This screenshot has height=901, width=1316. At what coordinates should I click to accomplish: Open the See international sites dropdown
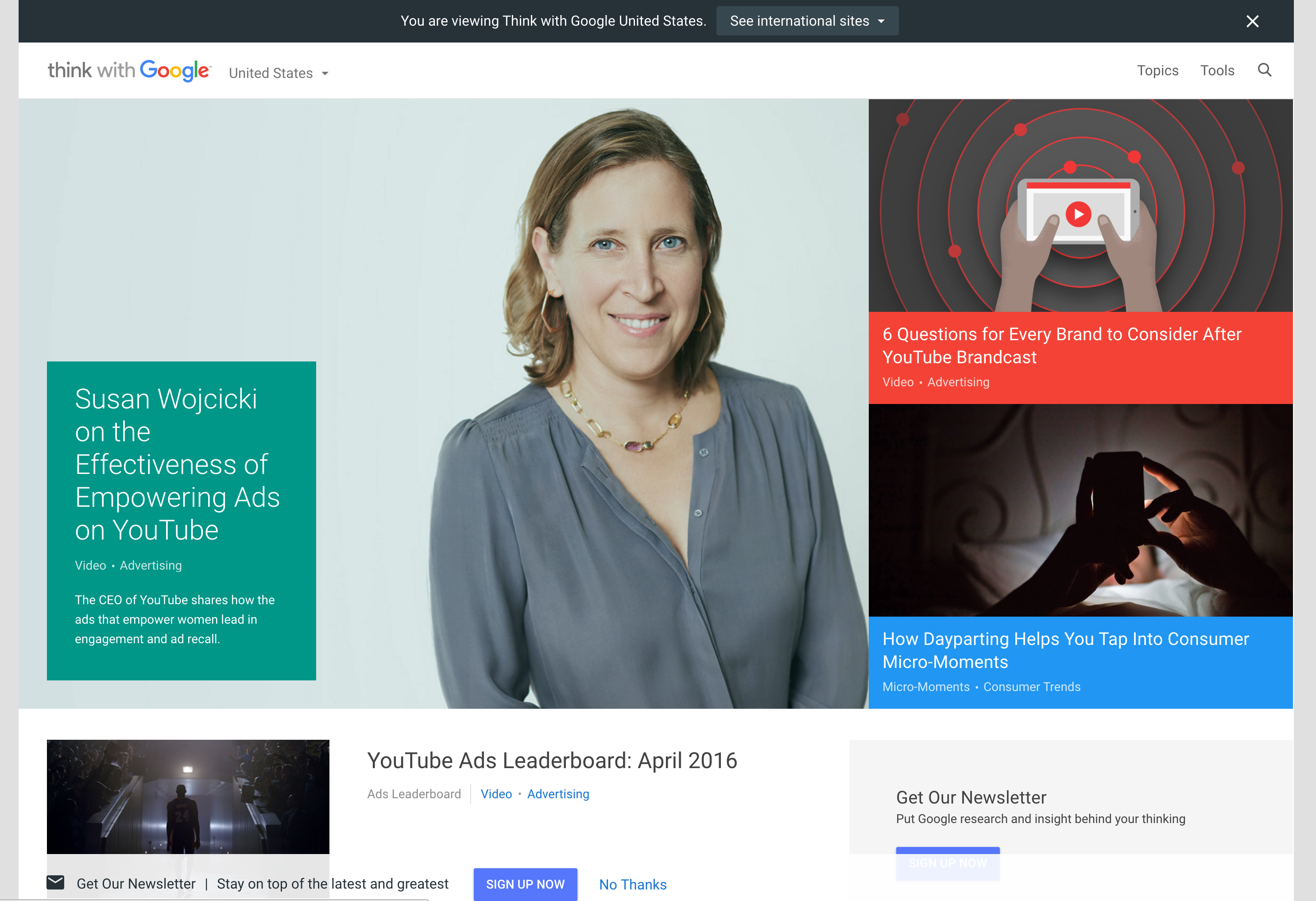[x=807, y=21]
